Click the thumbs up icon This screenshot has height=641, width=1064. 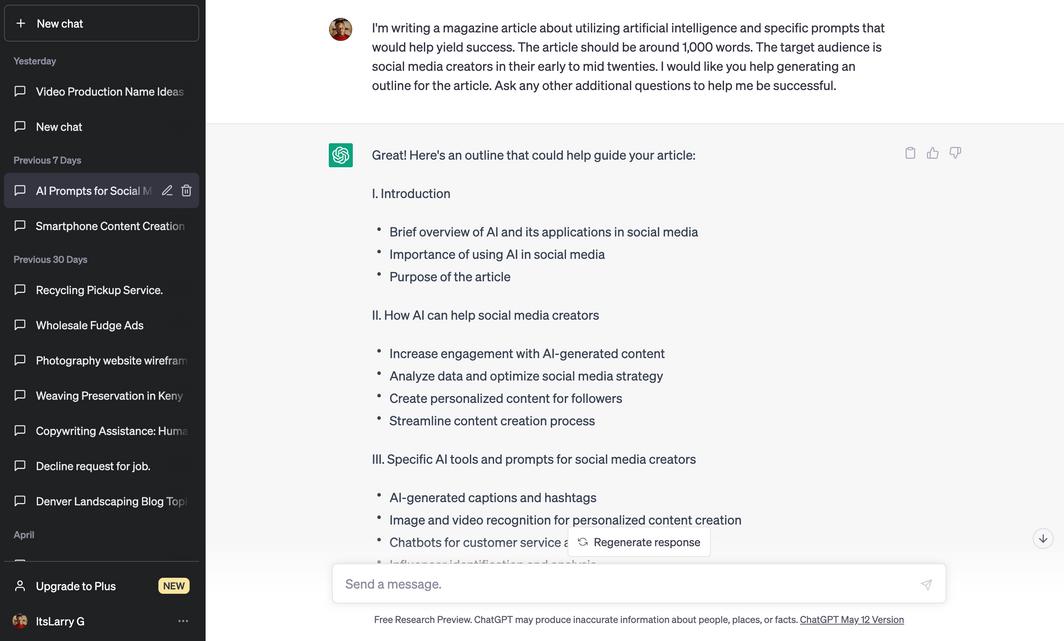(x=932, y=153)
